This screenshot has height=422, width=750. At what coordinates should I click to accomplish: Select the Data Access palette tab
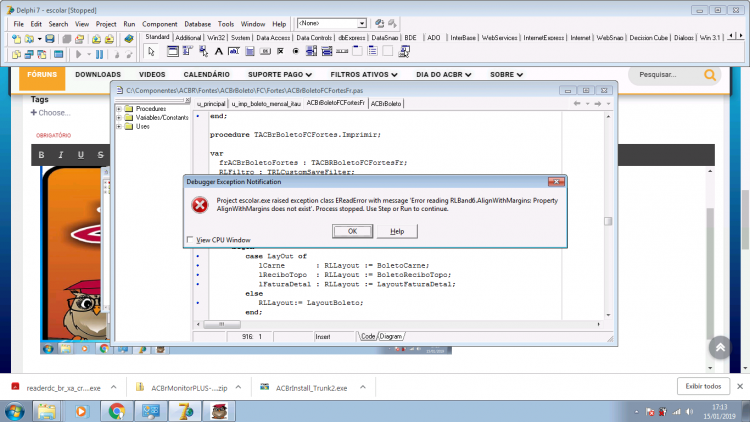[273, 37]
